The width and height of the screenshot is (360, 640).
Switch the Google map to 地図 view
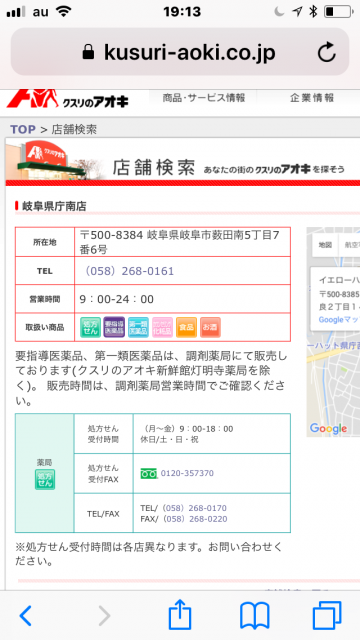click(325, 245)
